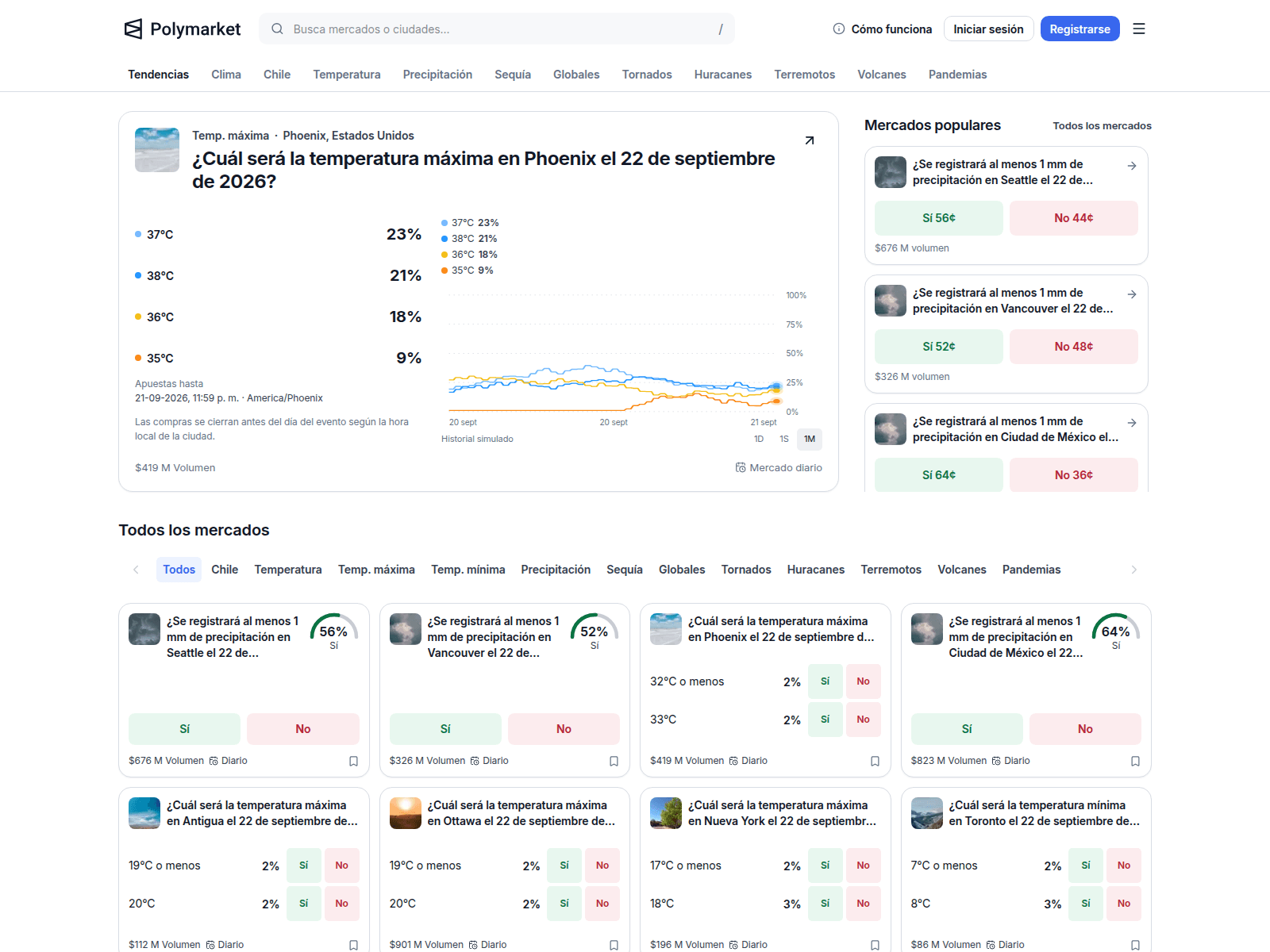The height and width of the screenshot is (952, 1270).
Task: Click the 56% Sí gauge on Seattle card
Action: (334, 631)
